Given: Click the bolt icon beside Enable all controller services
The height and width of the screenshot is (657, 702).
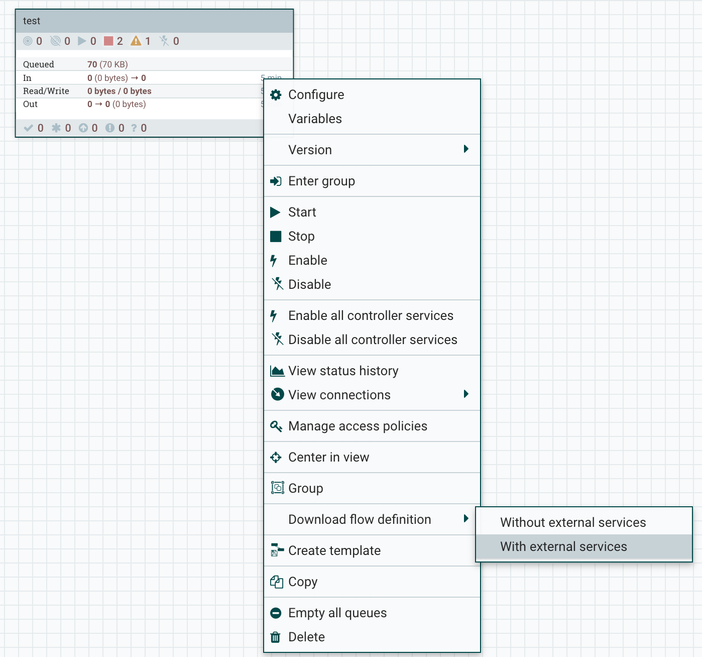Looking at the screenshot, I should coord(274,316).
